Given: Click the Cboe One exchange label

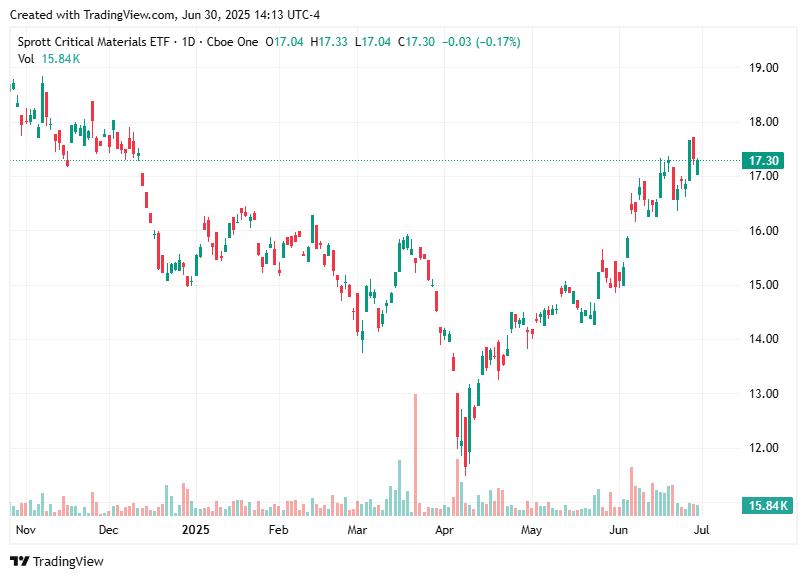Looking at the screenshot, I should [x=232, y=42].
